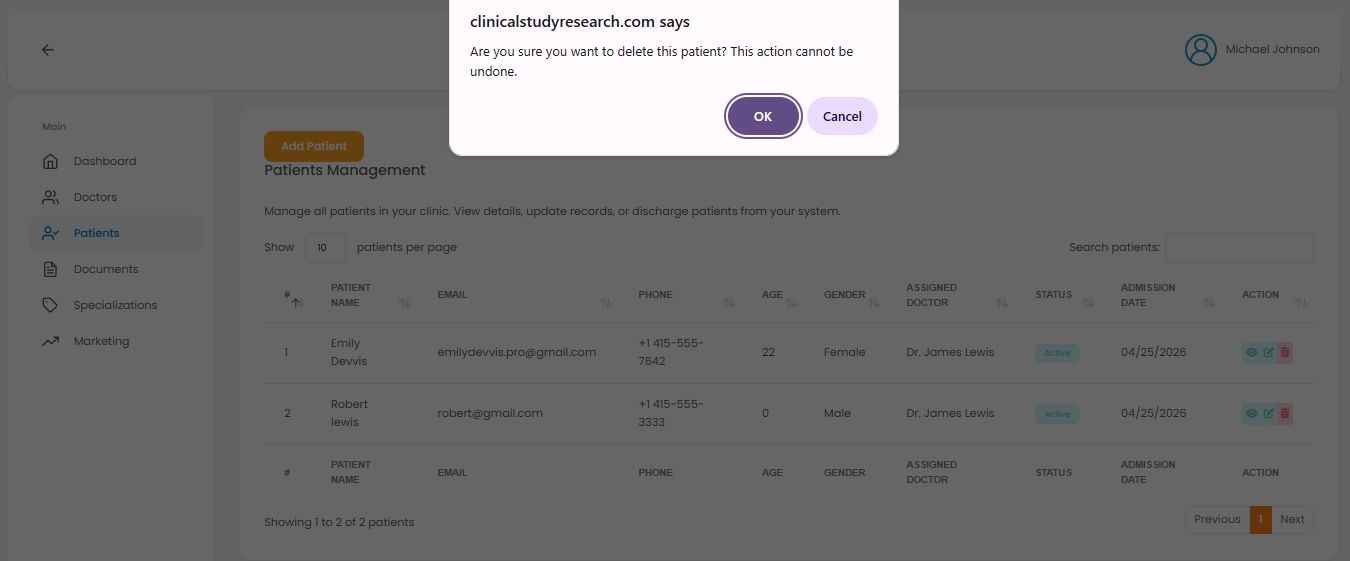The image size is (1350, 561).
Task: Click the age value 22
Action: tap(768, 352)
